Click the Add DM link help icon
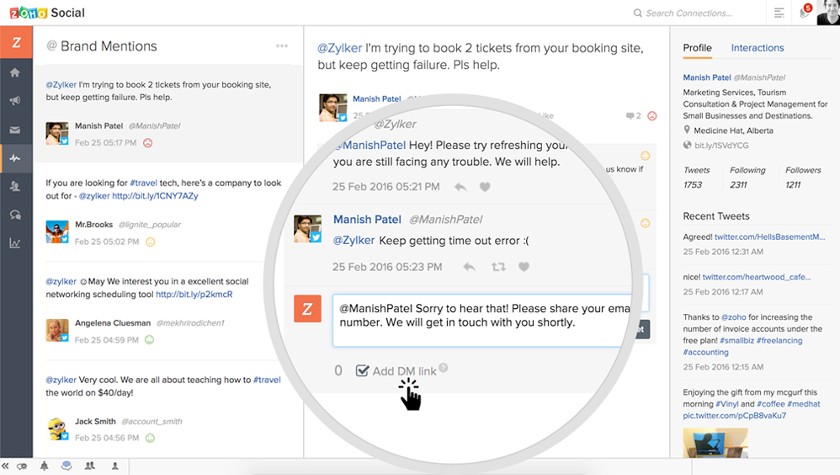Screen dimensions: 840x475 443,368
